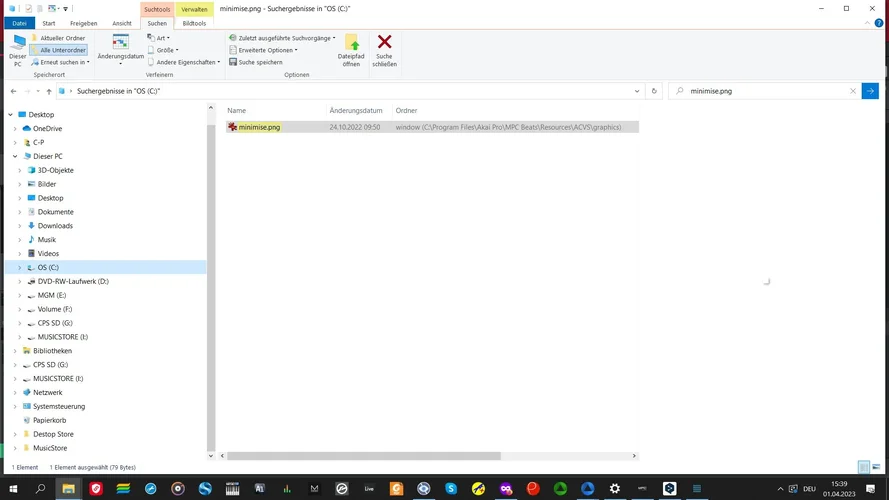Expand the Bibliotheken tree node
This screenshot has height=500, width=889.
tap(15, 351)
